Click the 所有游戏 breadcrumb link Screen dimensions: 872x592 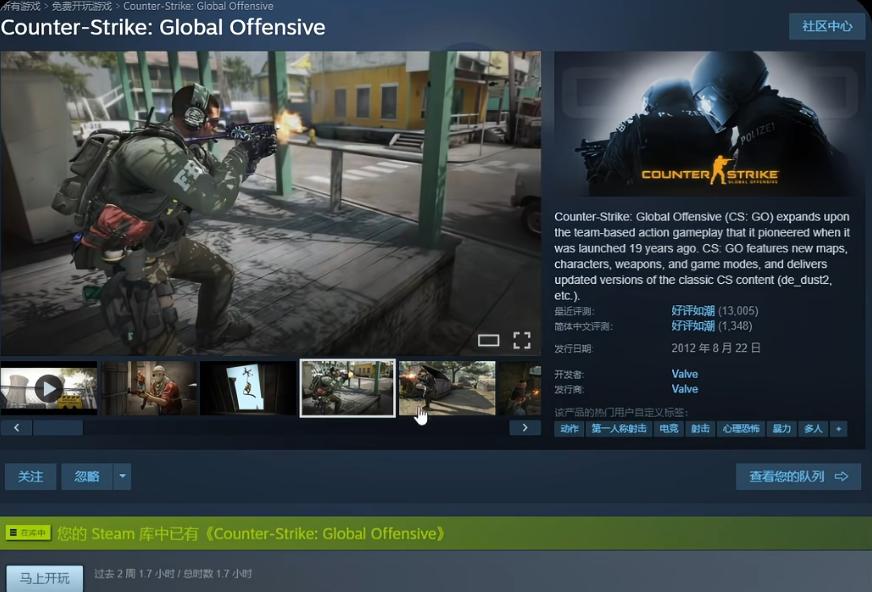pos(21,6)
